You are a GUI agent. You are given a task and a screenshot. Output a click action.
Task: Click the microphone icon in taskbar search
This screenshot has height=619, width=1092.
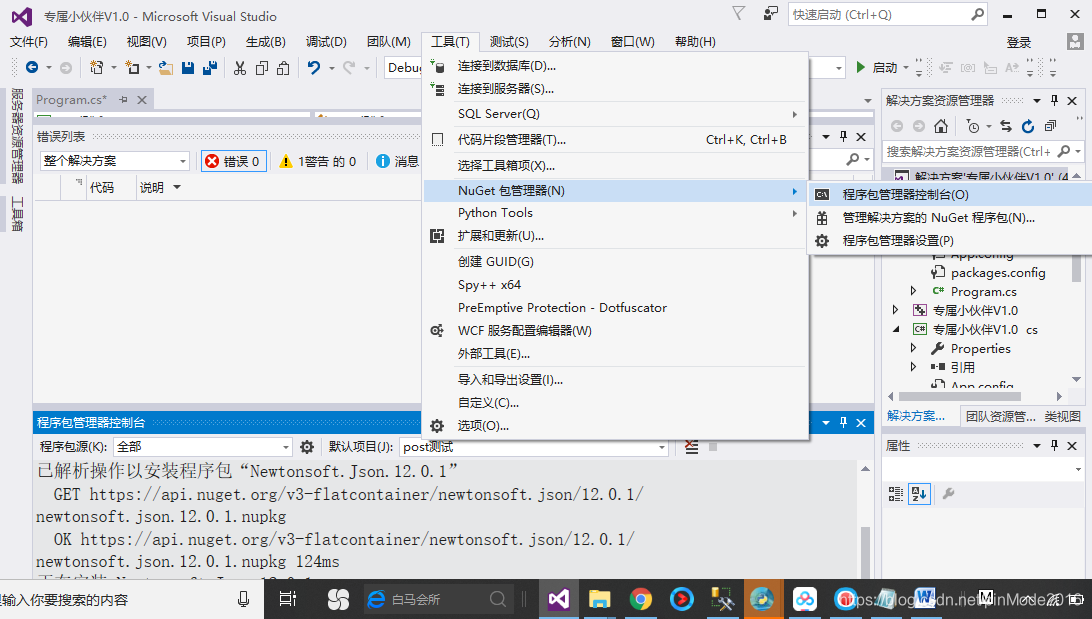243,599
